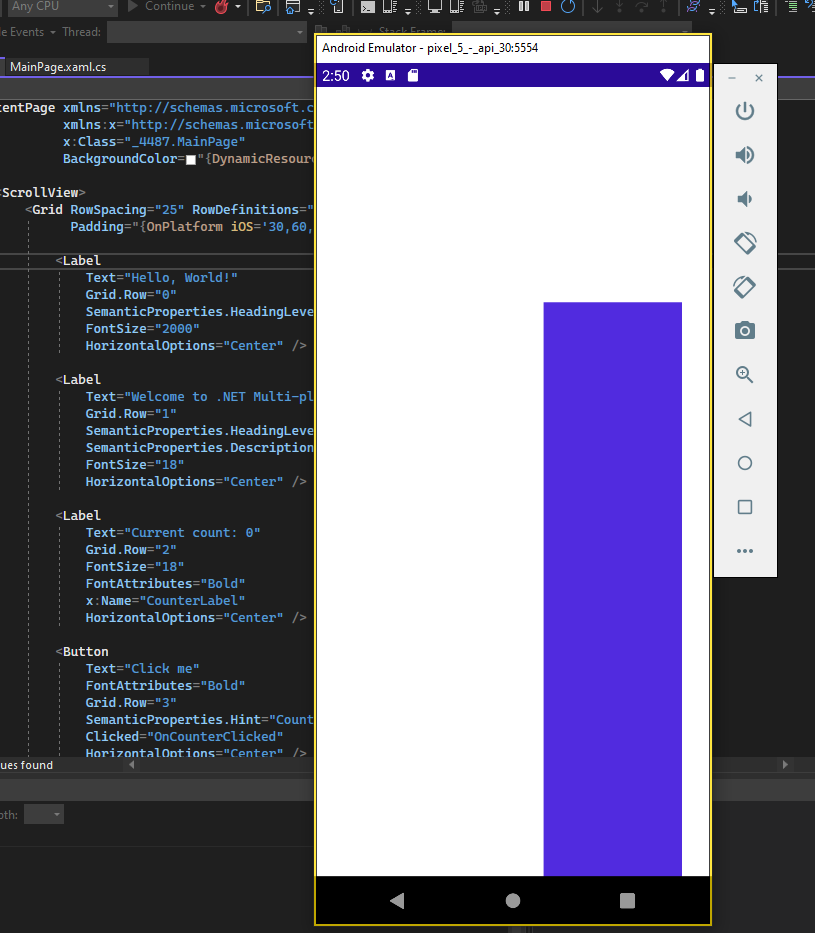Open extended controls via the ellipsis icon
Screen dimensions: 815x933
[x=744, y=550]
